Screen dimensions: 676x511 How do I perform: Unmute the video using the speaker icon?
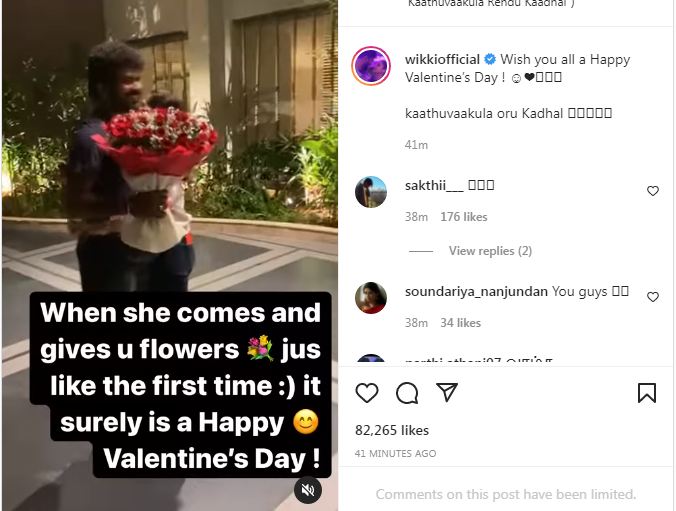308,490
